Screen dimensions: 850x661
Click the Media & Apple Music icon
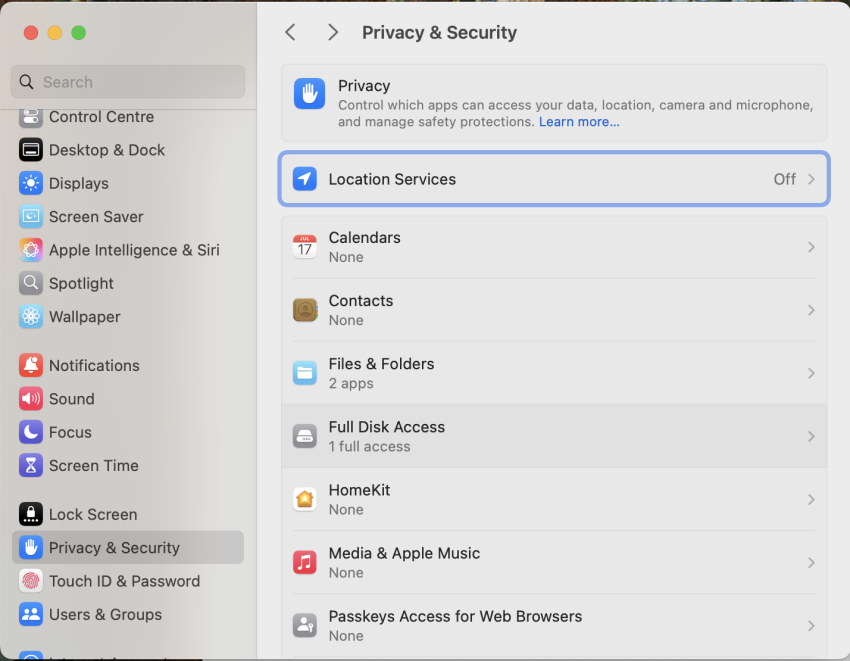pyautogui.click(x=305, y=562)
